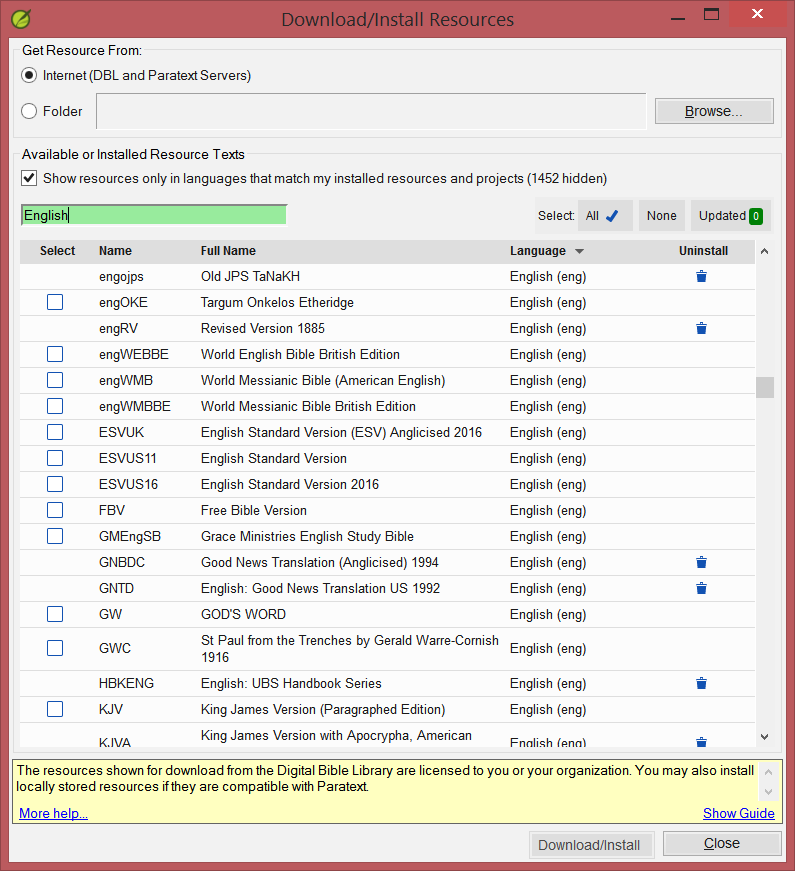Tick GMEngSB Study Bible checkbox
This screenshot has width=795, height=871.
[55, 536]
